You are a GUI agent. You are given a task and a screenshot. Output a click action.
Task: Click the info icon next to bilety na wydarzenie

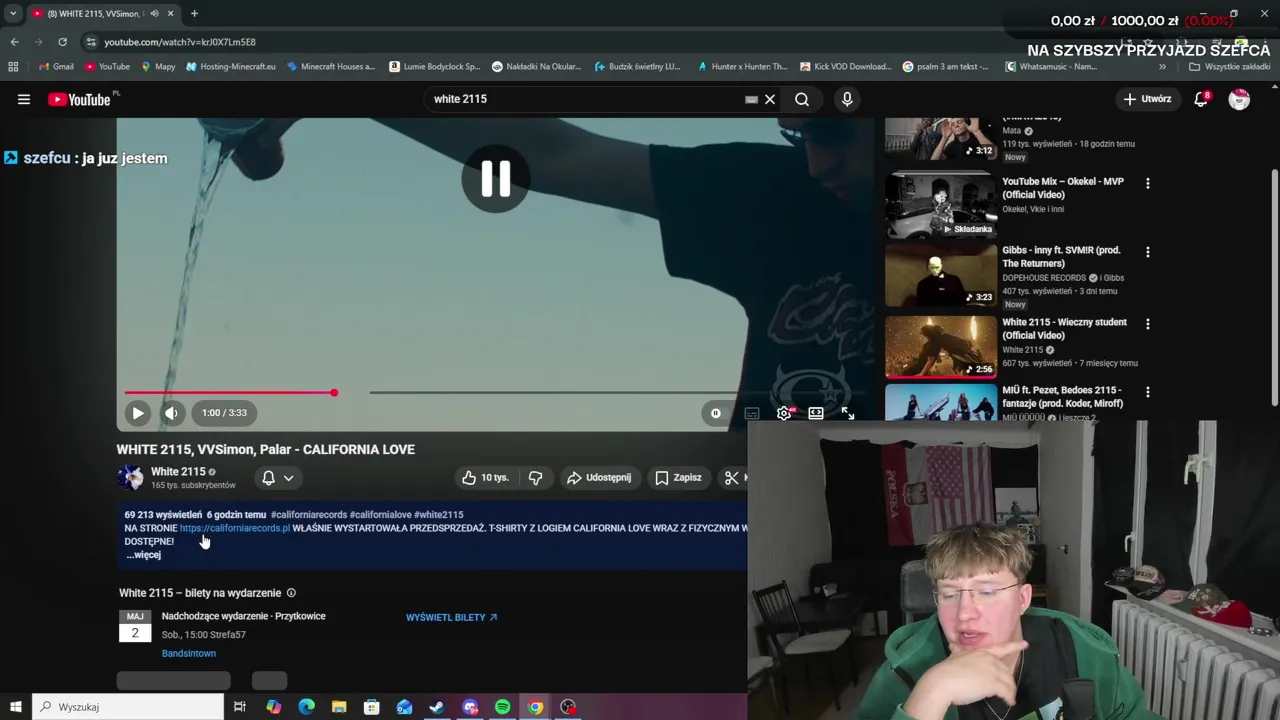(x=291, y=593)
